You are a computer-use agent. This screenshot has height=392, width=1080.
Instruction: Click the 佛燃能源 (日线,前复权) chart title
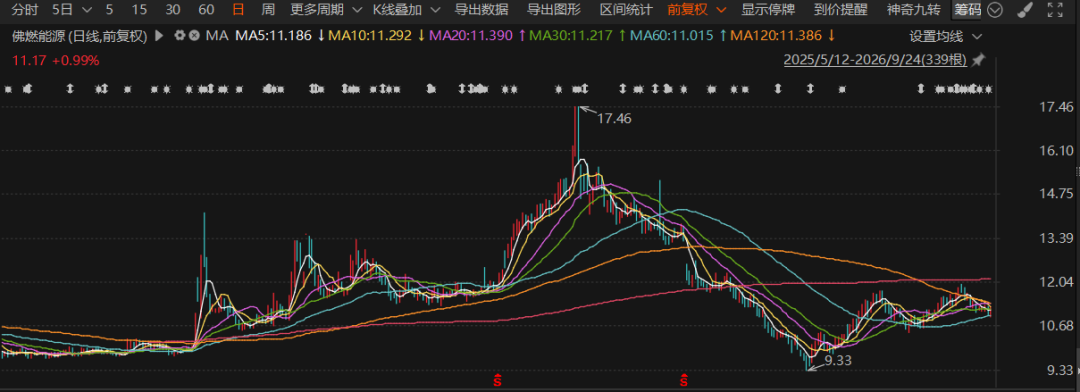click(x=80, y=36)
